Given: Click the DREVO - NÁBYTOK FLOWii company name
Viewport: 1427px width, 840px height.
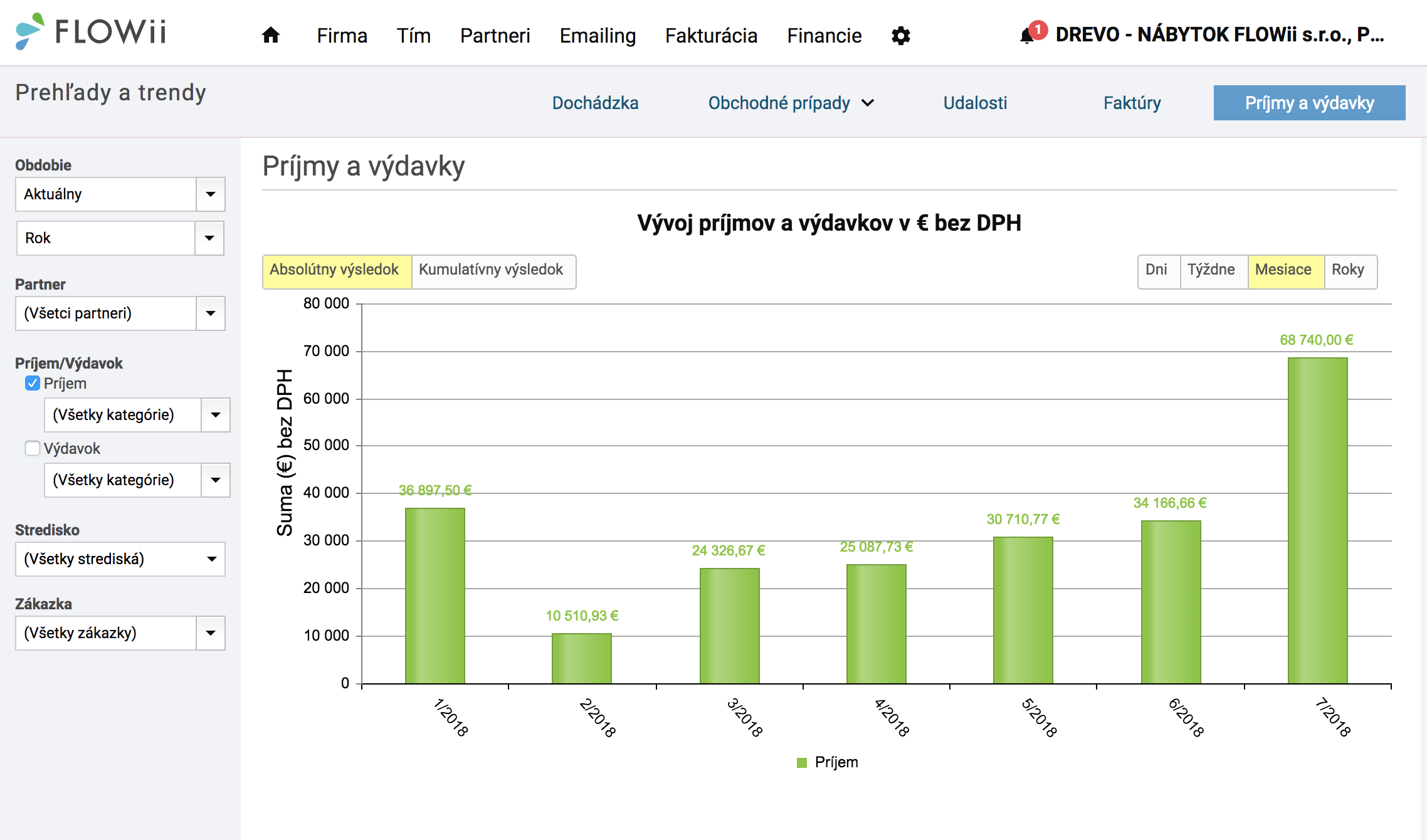Looking at the screenshot, I should click(1219, 34).
